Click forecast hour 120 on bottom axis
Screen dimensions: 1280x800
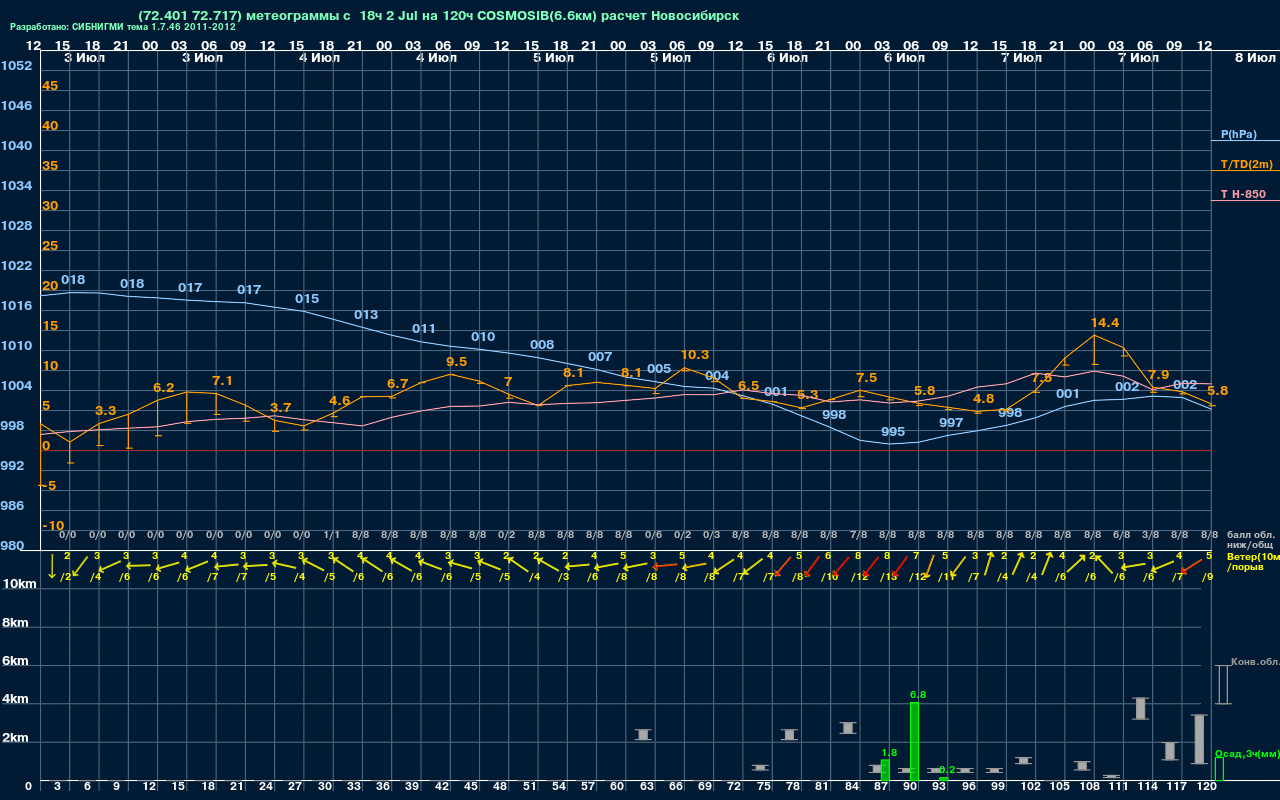1207,787
